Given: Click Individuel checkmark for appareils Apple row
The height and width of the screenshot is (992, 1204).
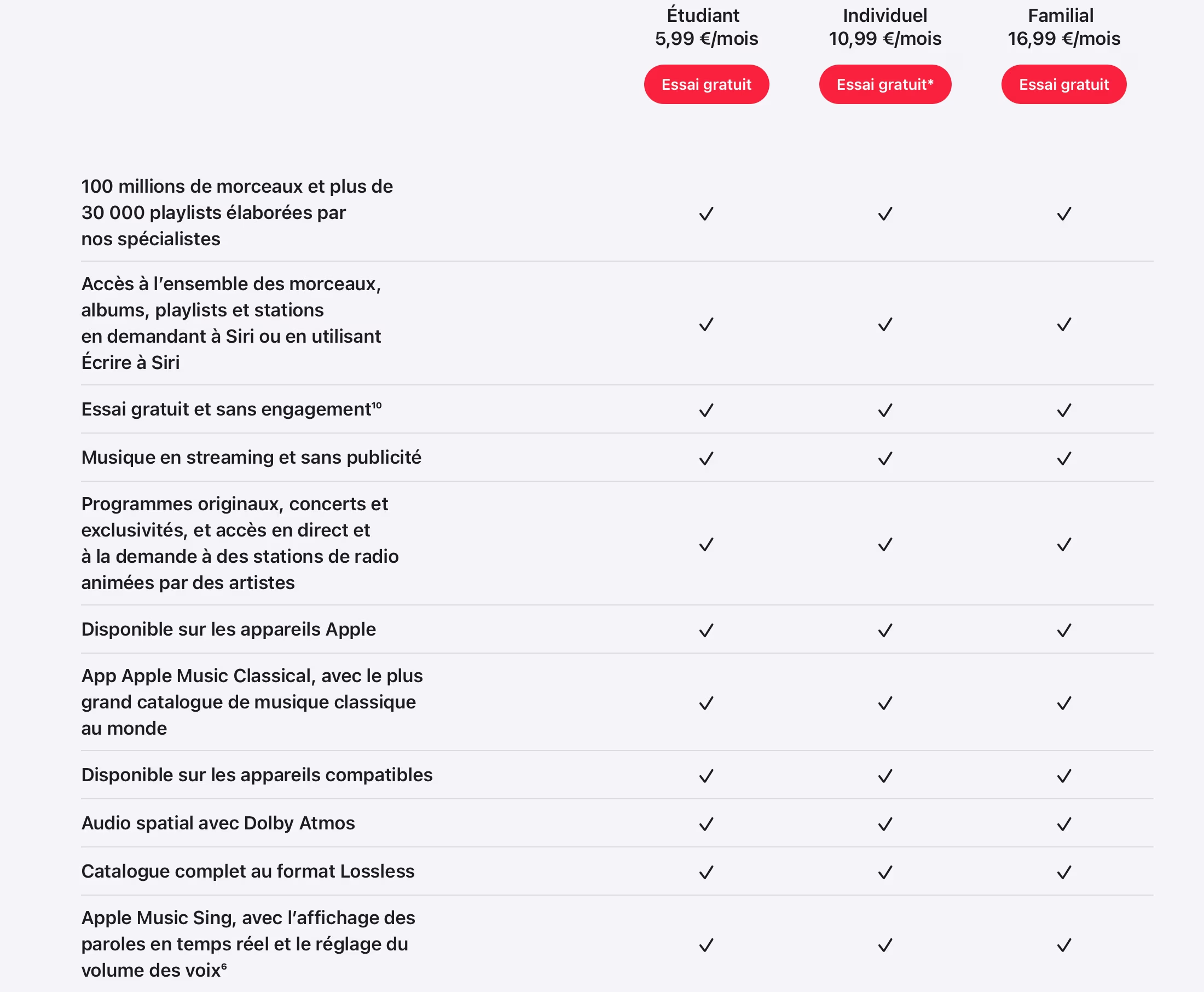Looking at the screenshot, I should click(x=885, y=630).
